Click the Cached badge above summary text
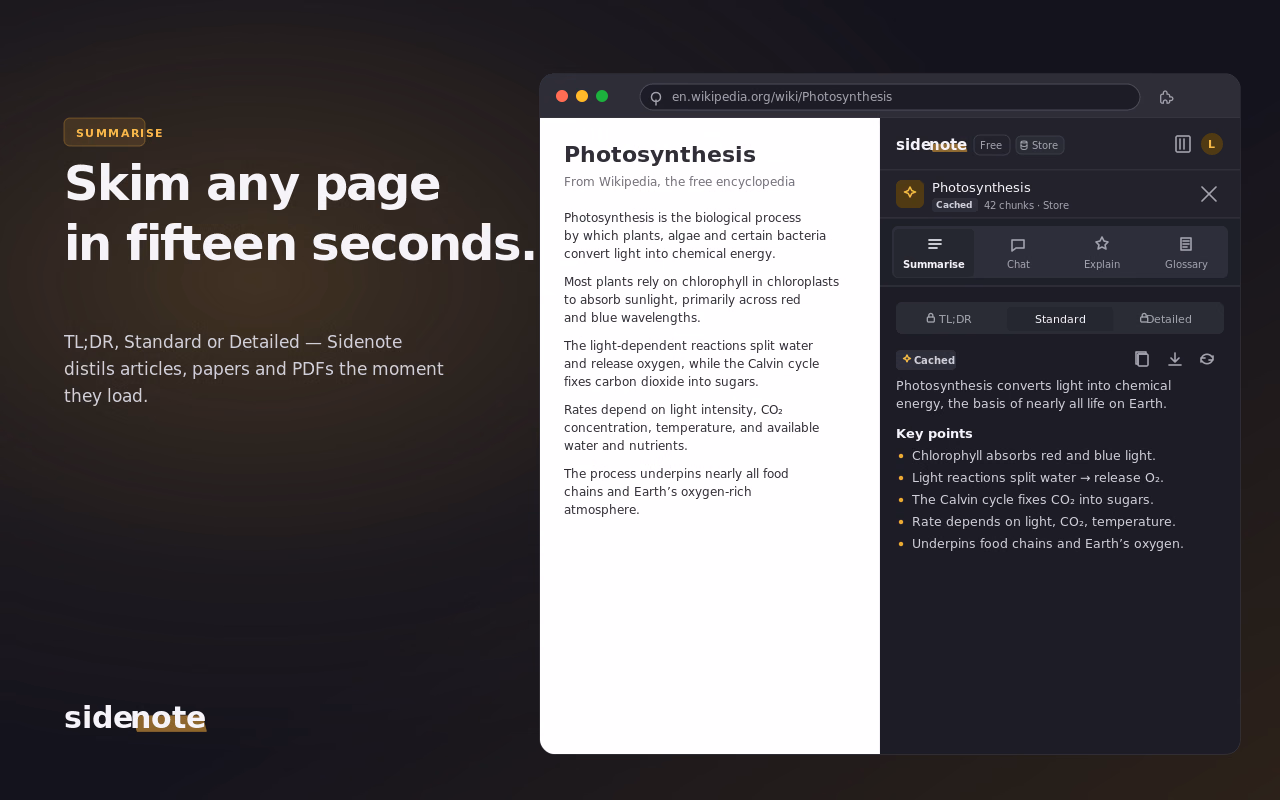1280x800 pixels. 926,360
